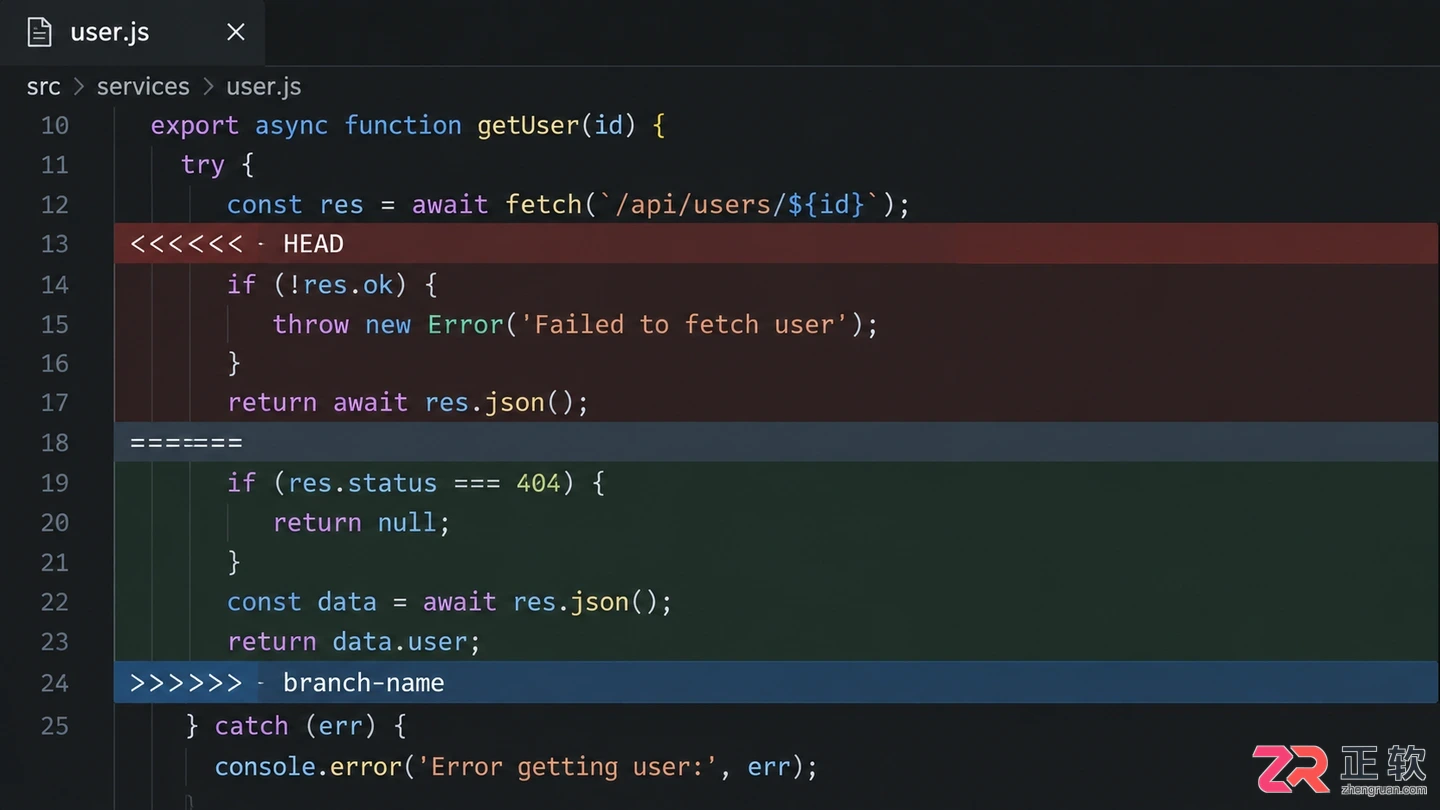Click line number 14 in the gutter
Screen dimensions: 1440x810
[55, 285]
